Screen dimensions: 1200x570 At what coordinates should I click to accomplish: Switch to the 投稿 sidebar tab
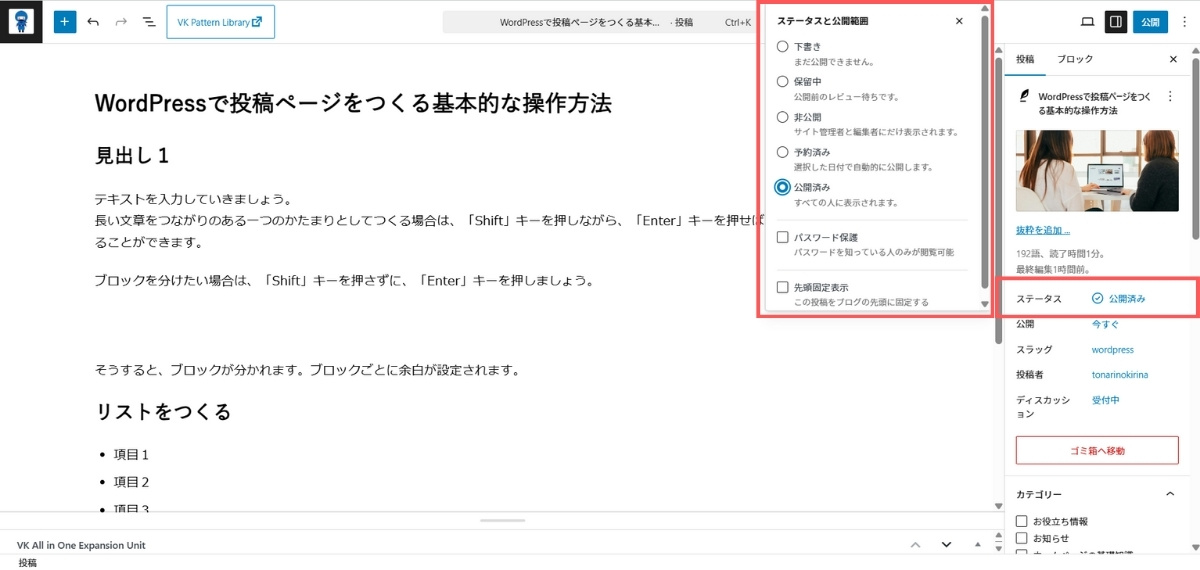(1025, 59)
